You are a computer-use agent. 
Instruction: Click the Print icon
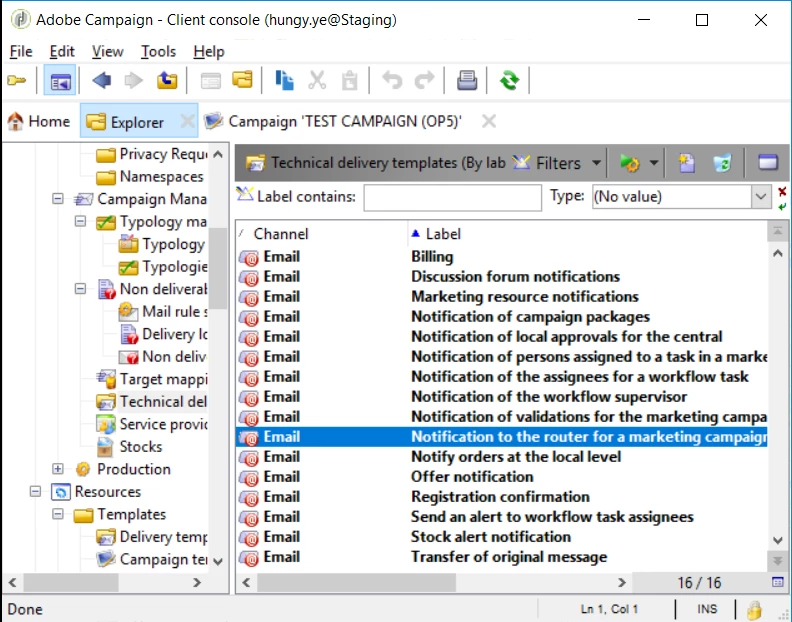tap(467, 80)
